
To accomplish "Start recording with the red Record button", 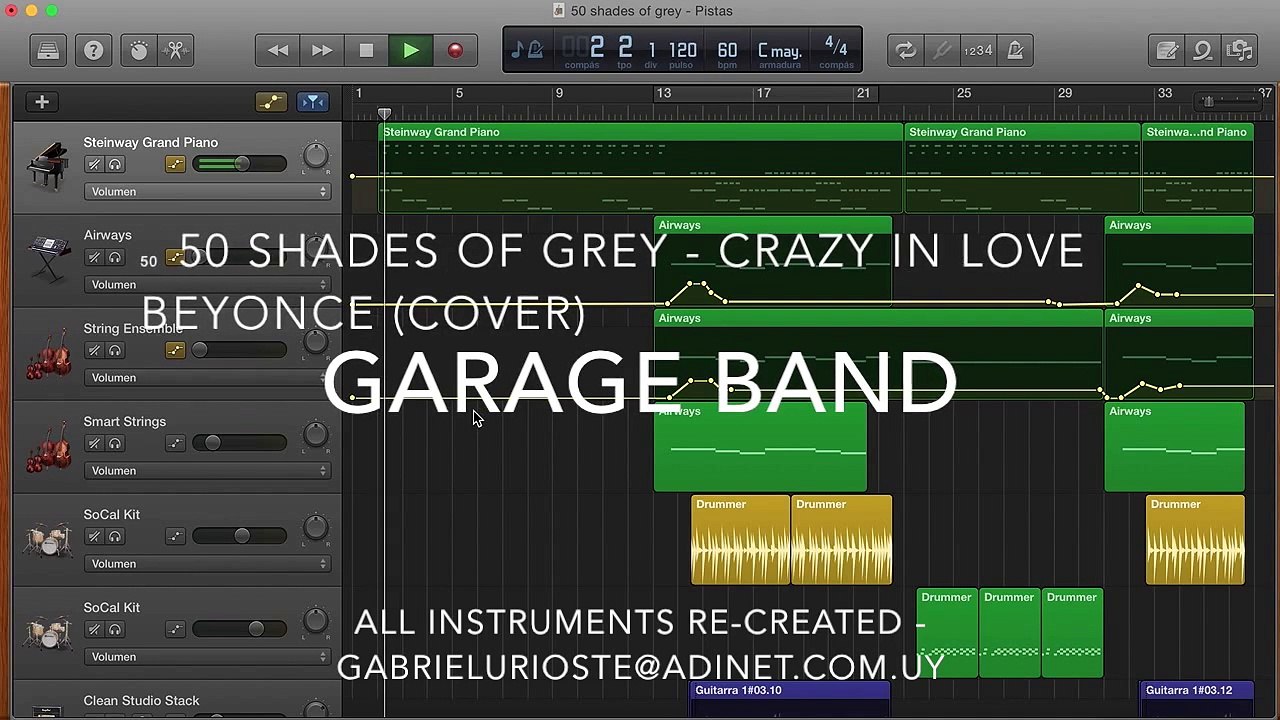I will [x=455, y=50].
